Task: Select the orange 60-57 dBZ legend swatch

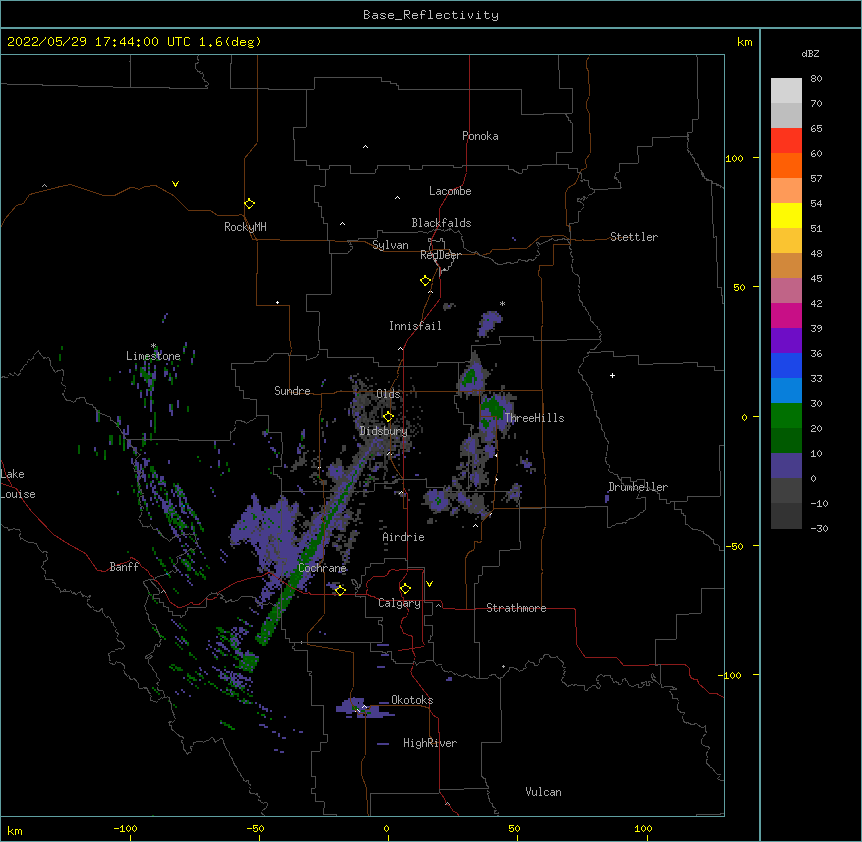Action: point(786,165)
